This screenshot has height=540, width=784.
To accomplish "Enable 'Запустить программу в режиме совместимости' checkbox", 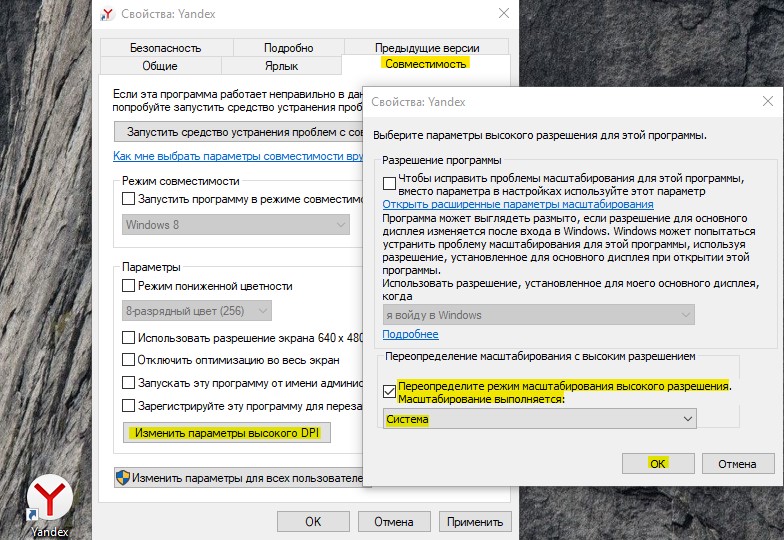I will (x=128, y=199).
